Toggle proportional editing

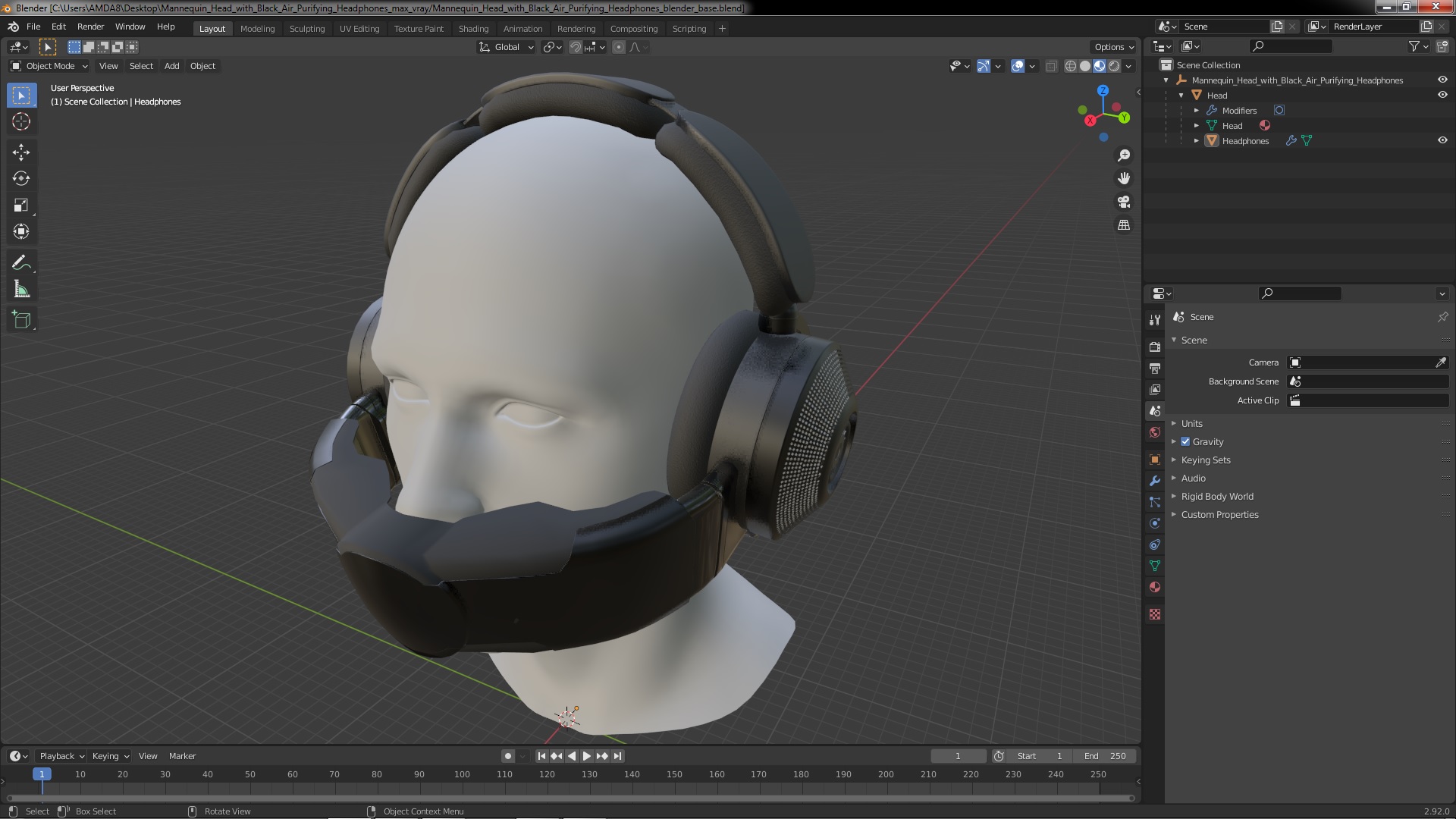click(x=619, y=47)
